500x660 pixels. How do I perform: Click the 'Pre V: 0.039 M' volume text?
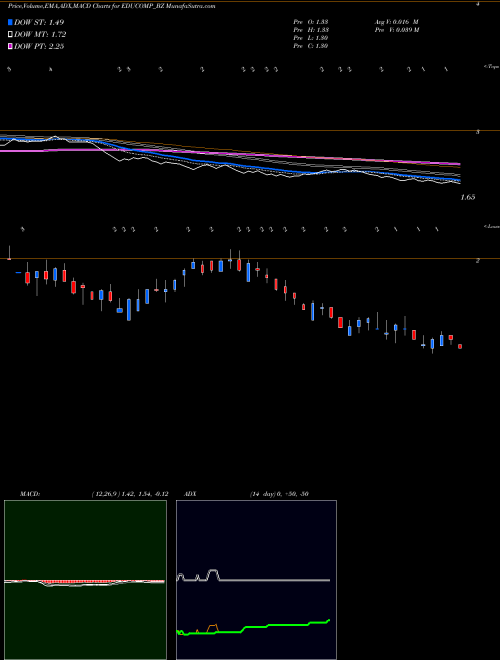tap(396, 30)
